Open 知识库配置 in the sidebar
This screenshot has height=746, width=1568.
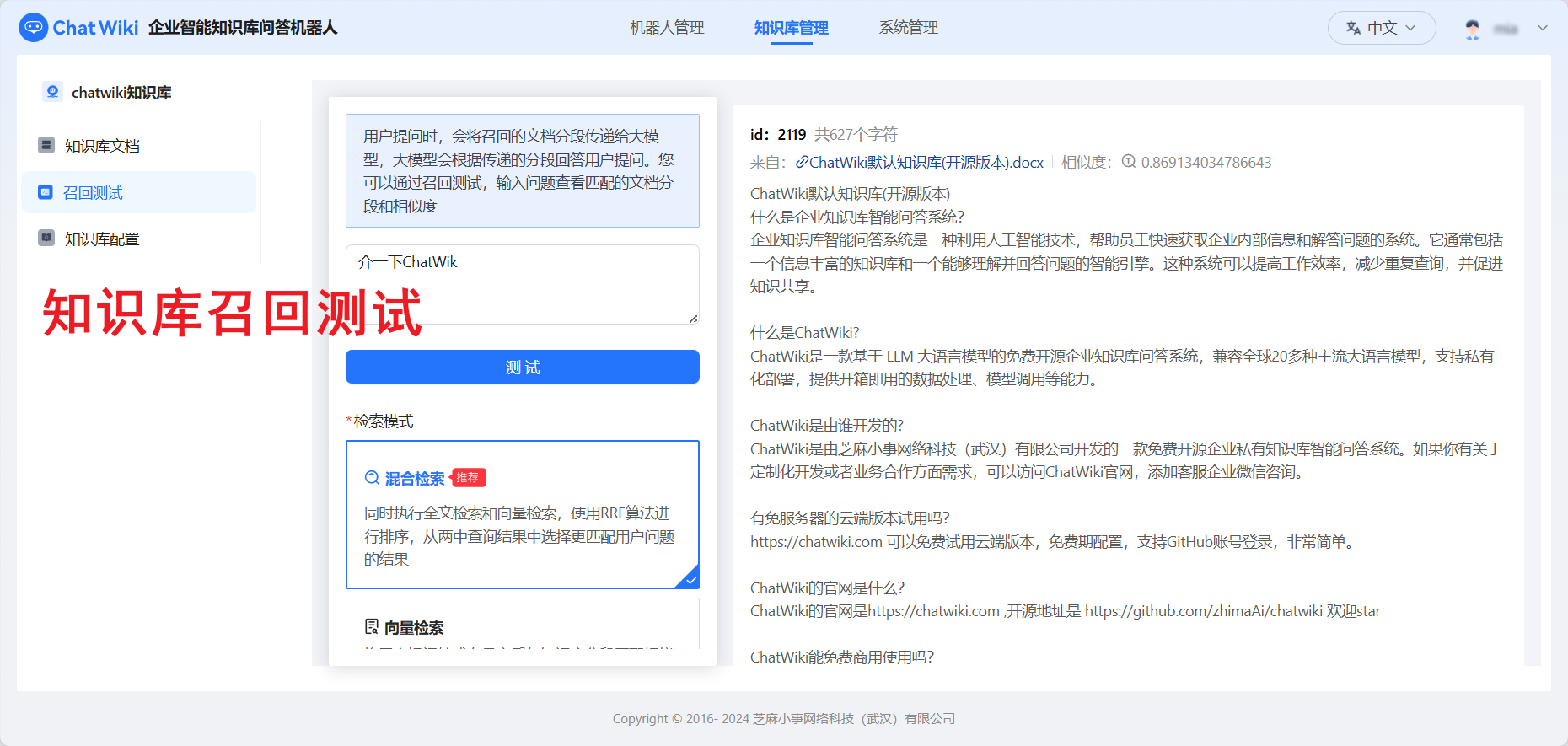[139, 239]
